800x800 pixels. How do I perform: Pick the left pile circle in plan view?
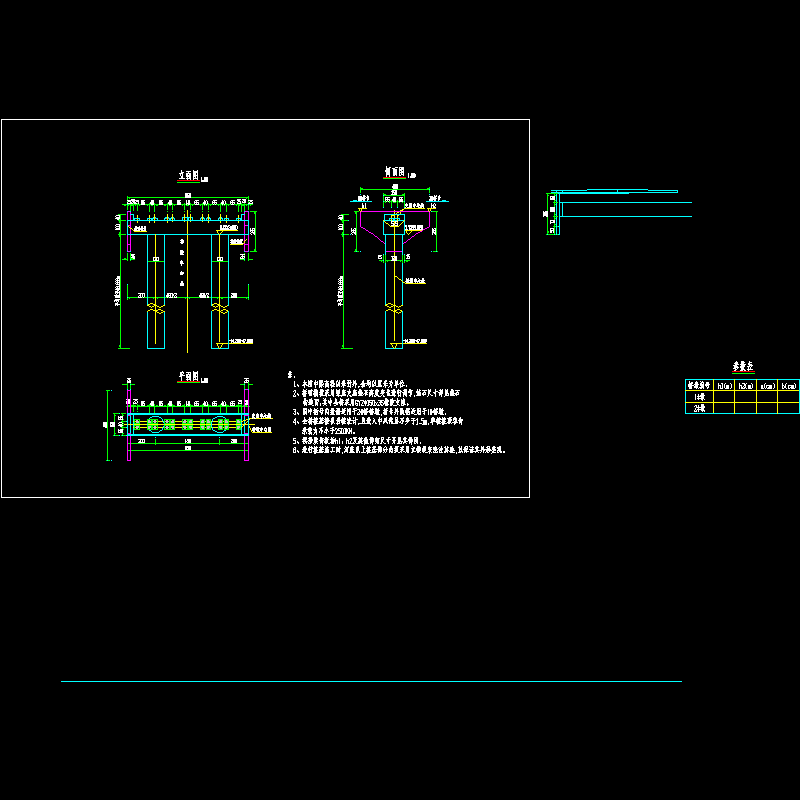click(x=156, y=424)
